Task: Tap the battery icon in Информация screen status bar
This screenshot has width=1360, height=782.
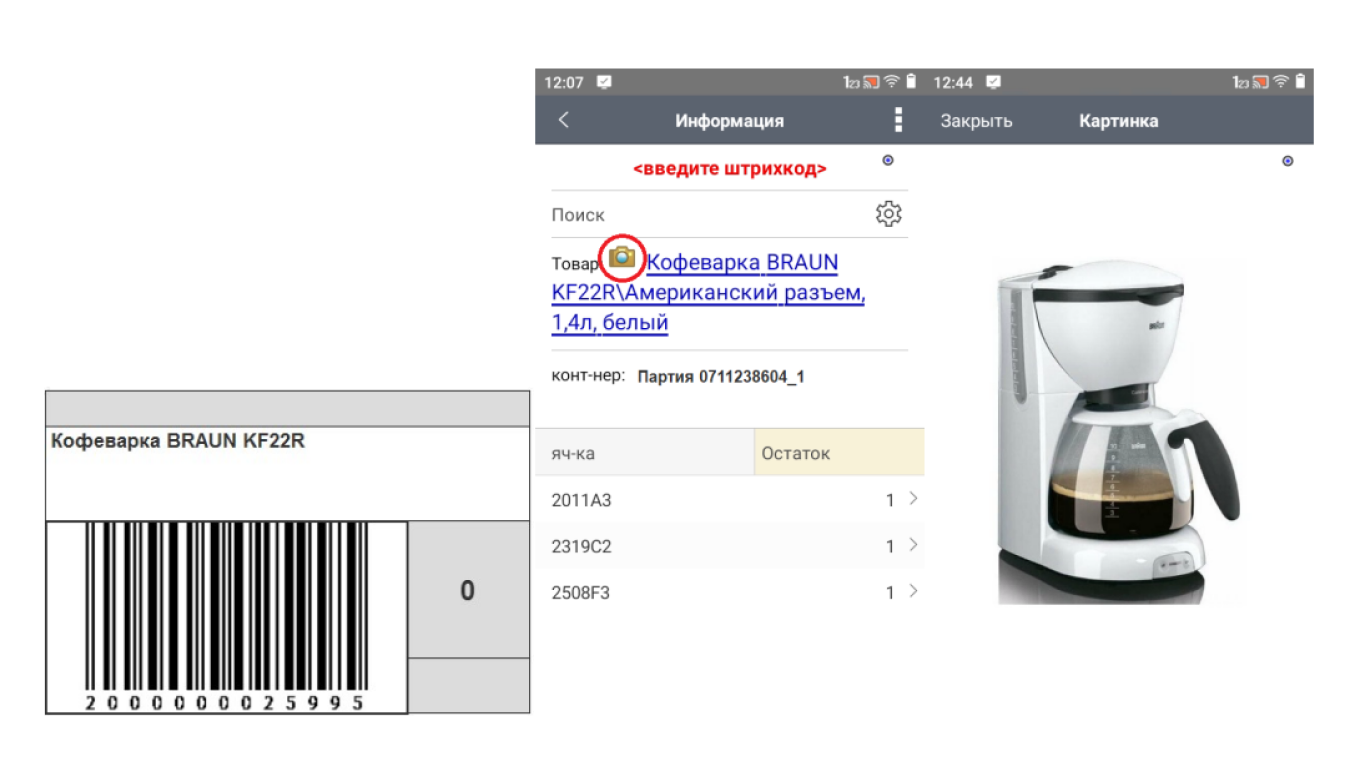Action: pos(911,82)
